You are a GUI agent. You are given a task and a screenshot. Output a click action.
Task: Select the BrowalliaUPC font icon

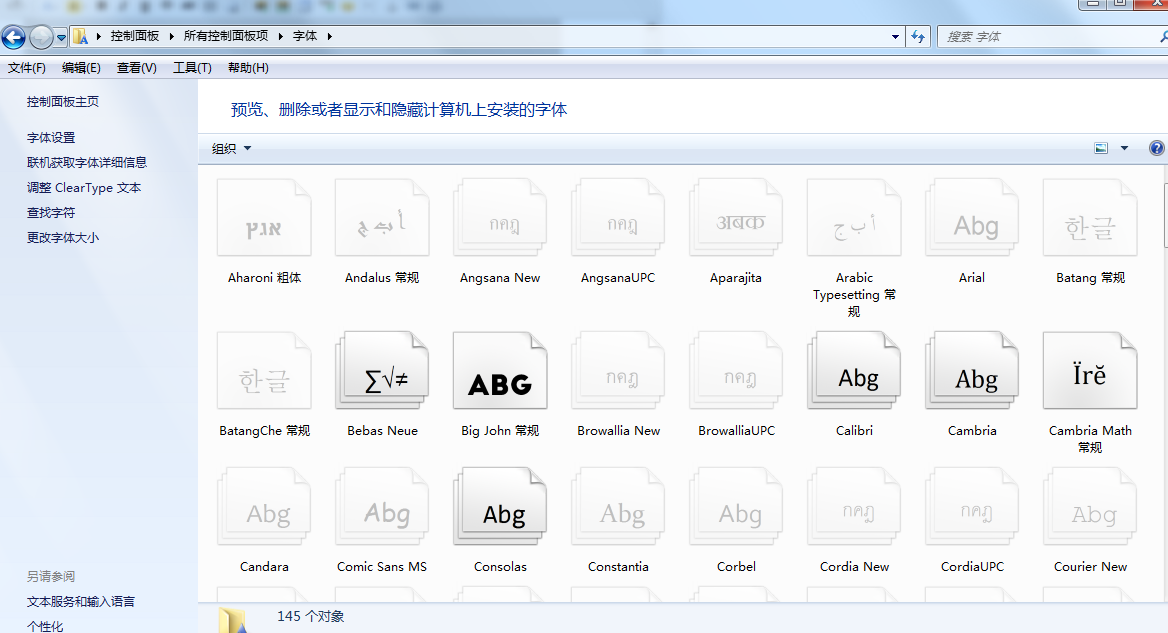point(736,371)
